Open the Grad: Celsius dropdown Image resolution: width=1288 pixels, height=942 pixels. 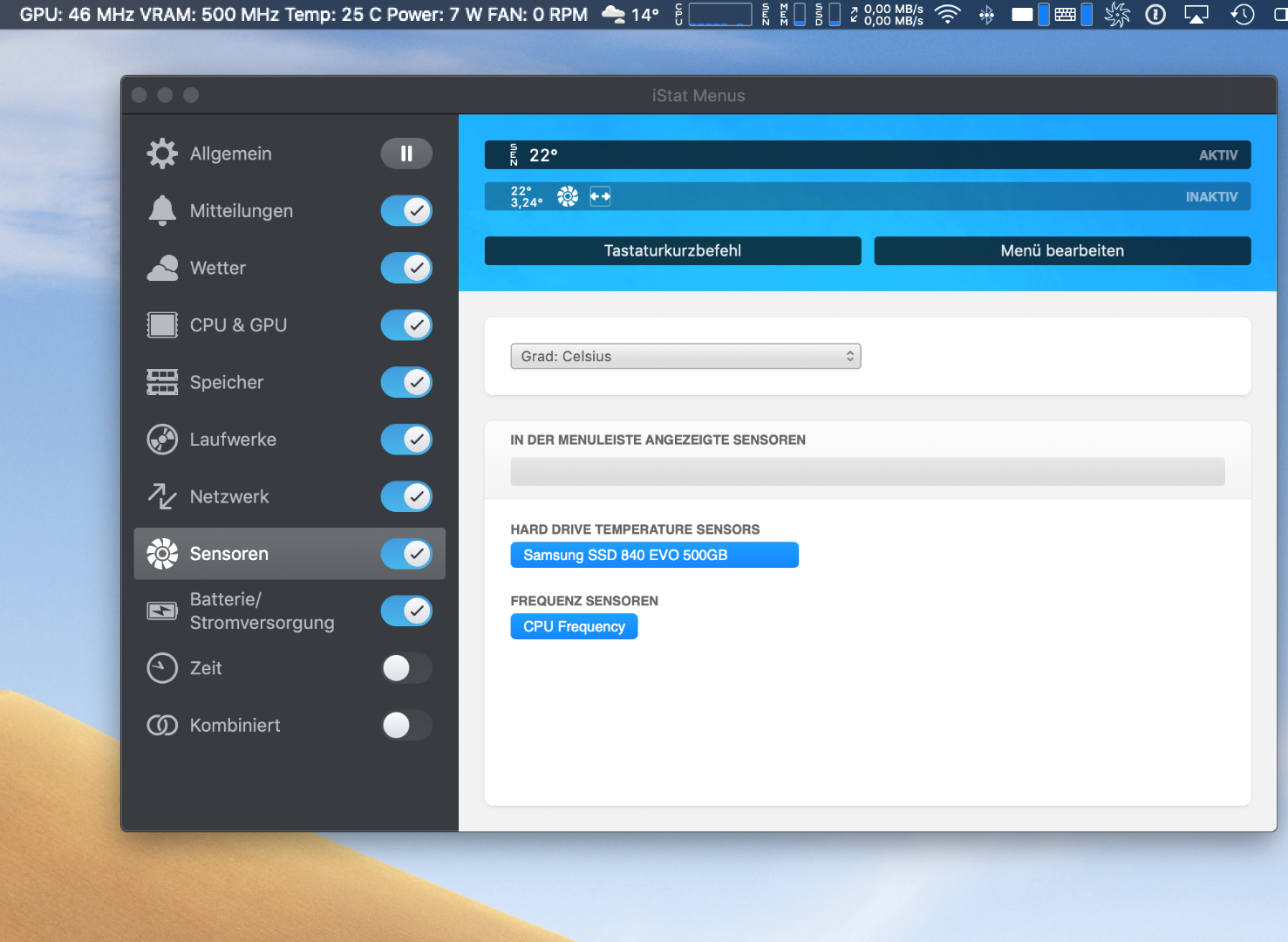pos(685,356)
